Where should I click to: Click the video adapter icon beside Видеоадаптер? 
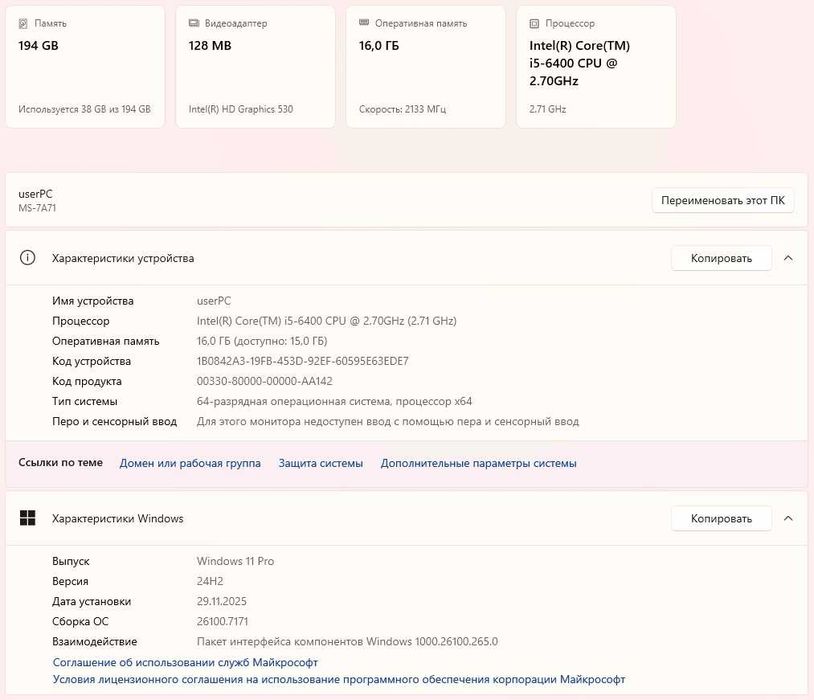194,23
